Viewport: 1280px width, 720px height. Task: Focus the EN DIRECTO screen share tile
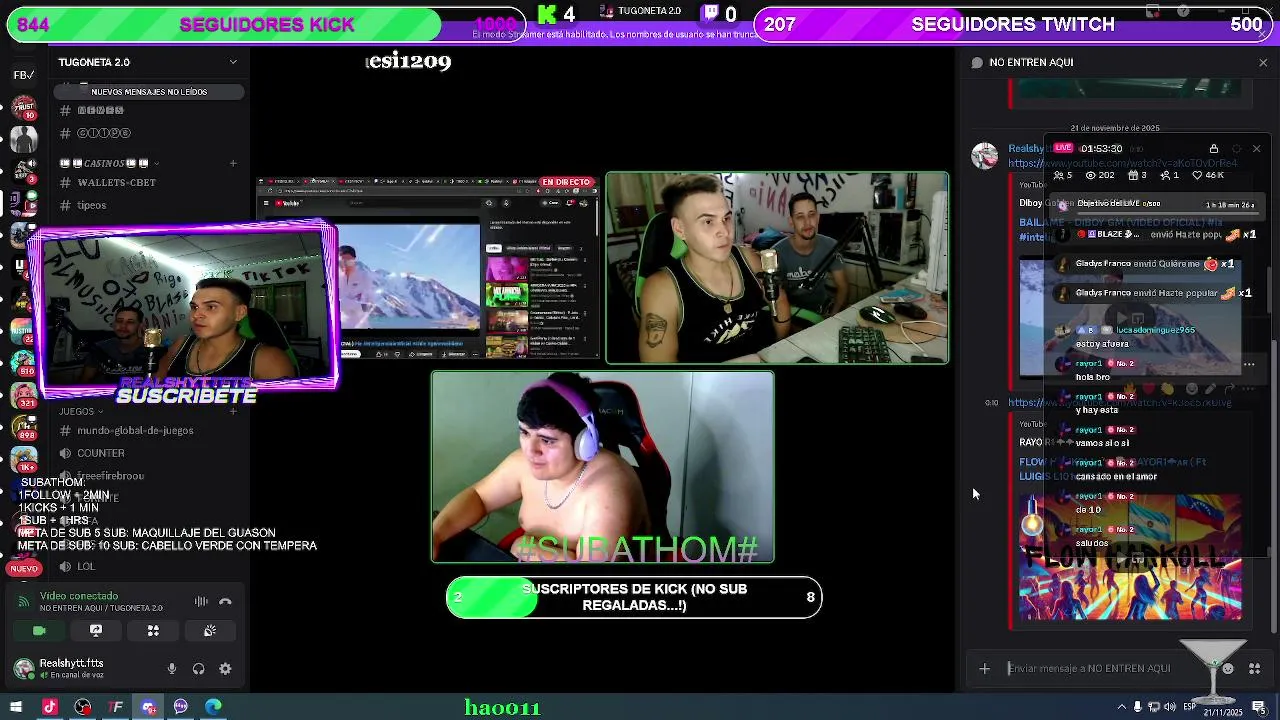click(428, 267)
